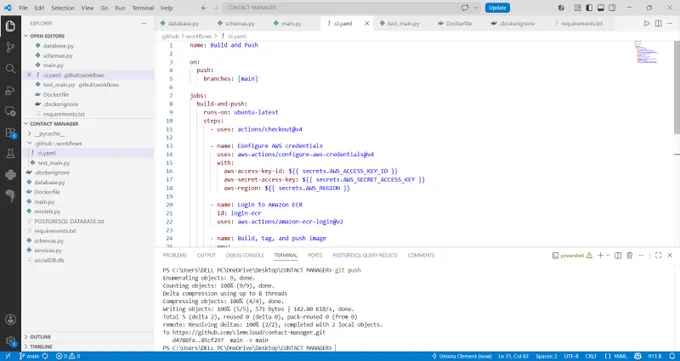This screenshot has width=680, height=361.
Task: Toggle bottom panel layout button
Action: (601, 8)
